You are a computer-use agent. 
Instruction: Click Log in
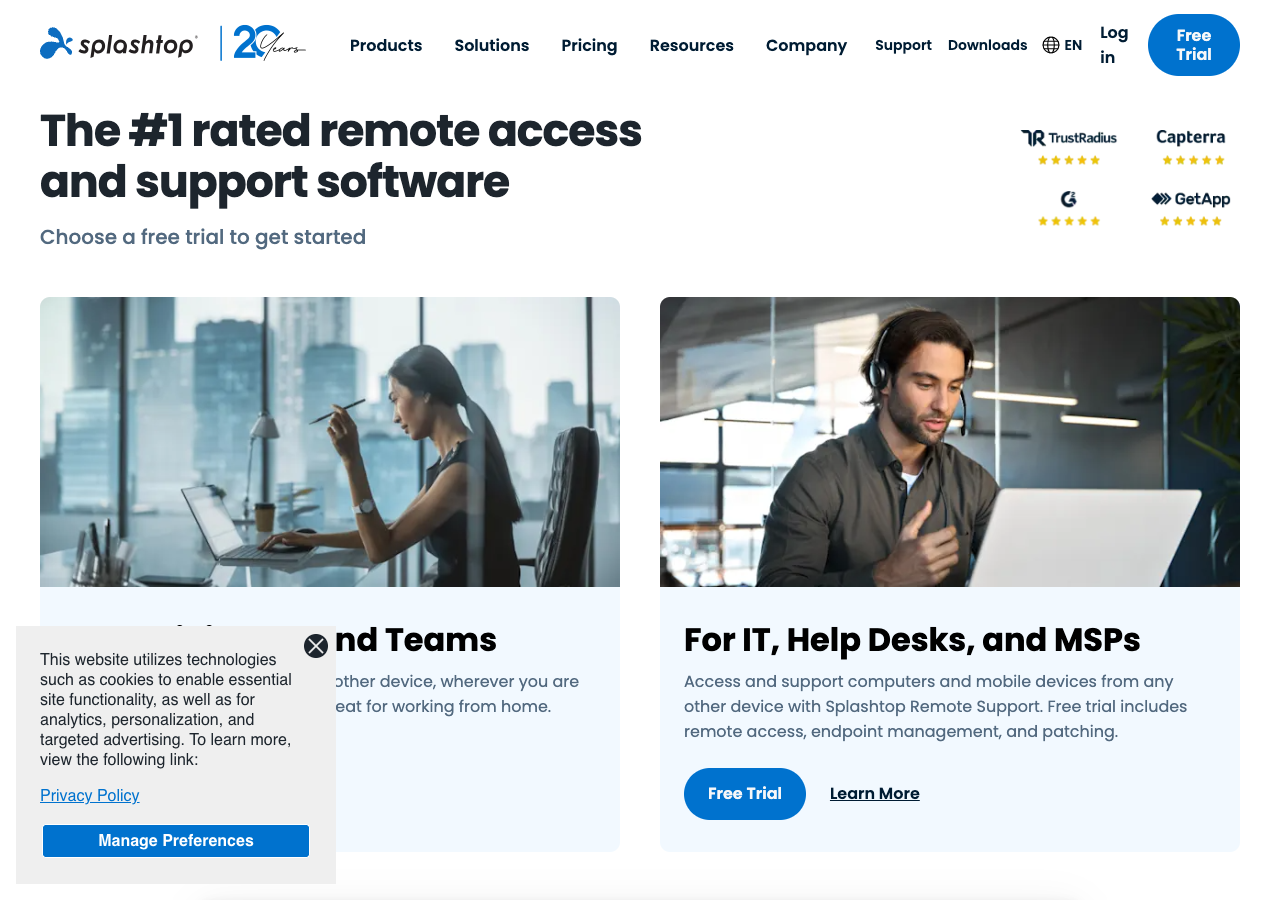click(1114, 45)
